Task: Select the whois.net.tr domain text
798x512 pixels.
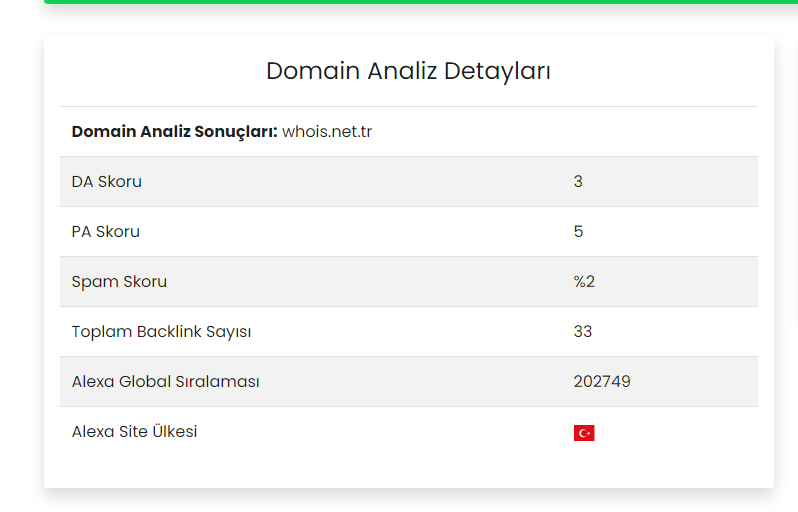Action: click(x=327, y=131)
